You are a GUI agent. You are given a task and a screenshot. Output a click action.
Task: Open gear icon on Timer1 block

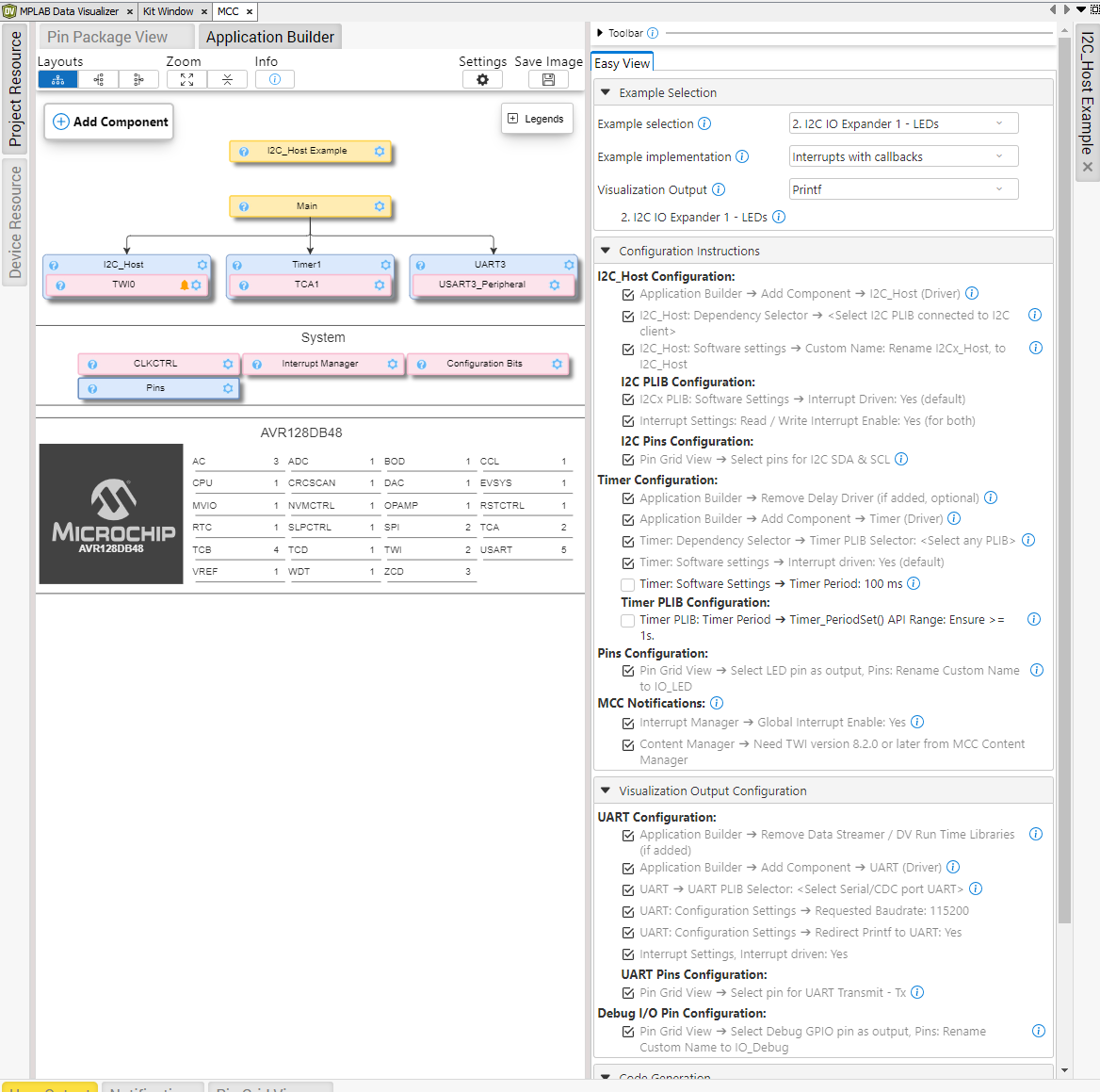385,265
